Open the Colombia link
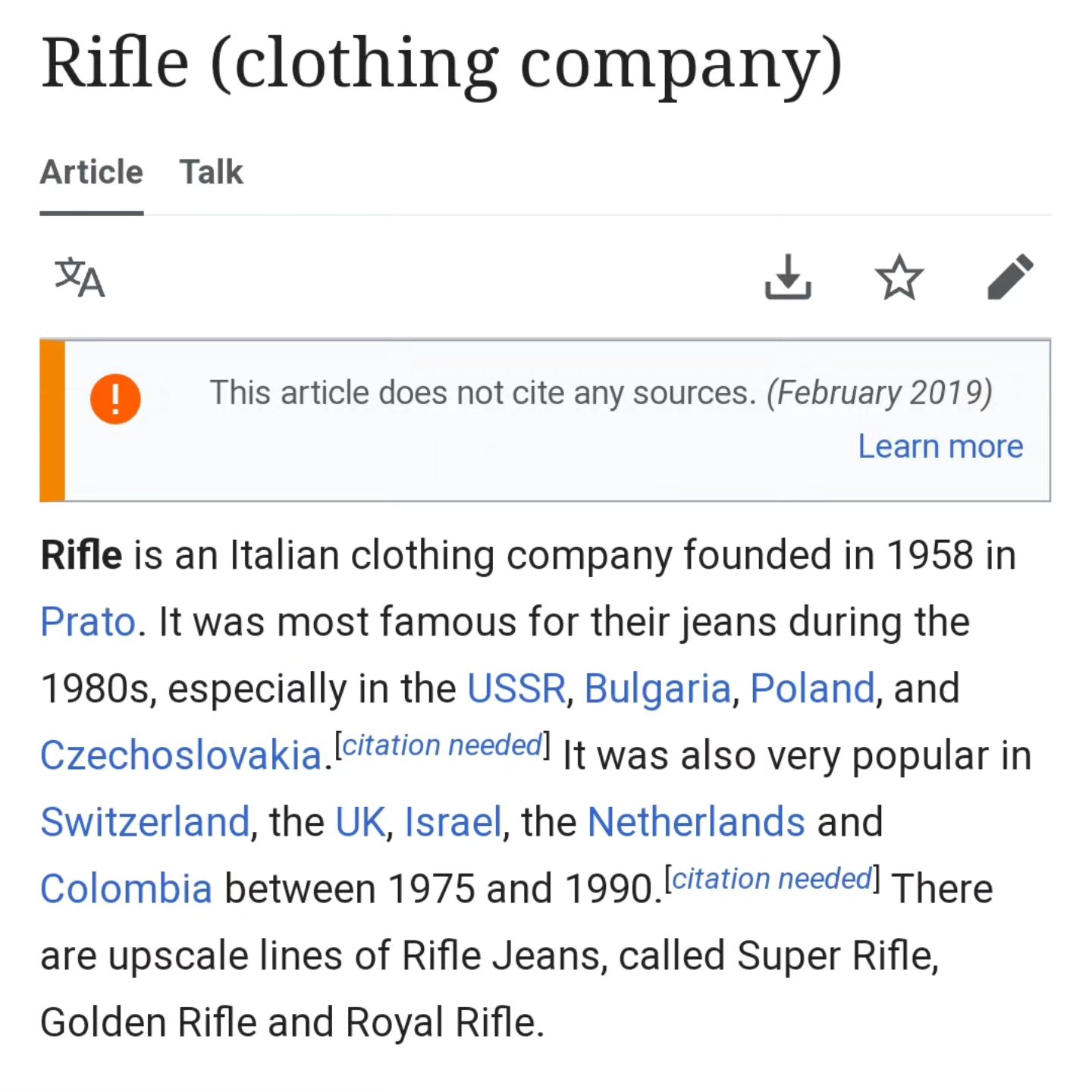The height and width of the screenshot is (1092, 1092). click(126, 889)
